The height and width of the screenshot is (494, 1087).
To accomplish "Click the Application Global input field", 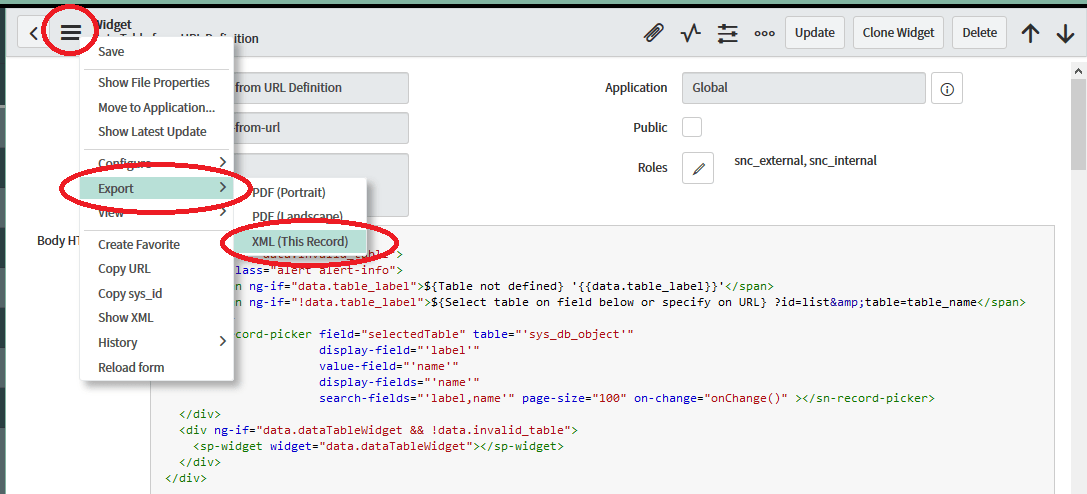I will pyautogui.click(x=803, y=88).
